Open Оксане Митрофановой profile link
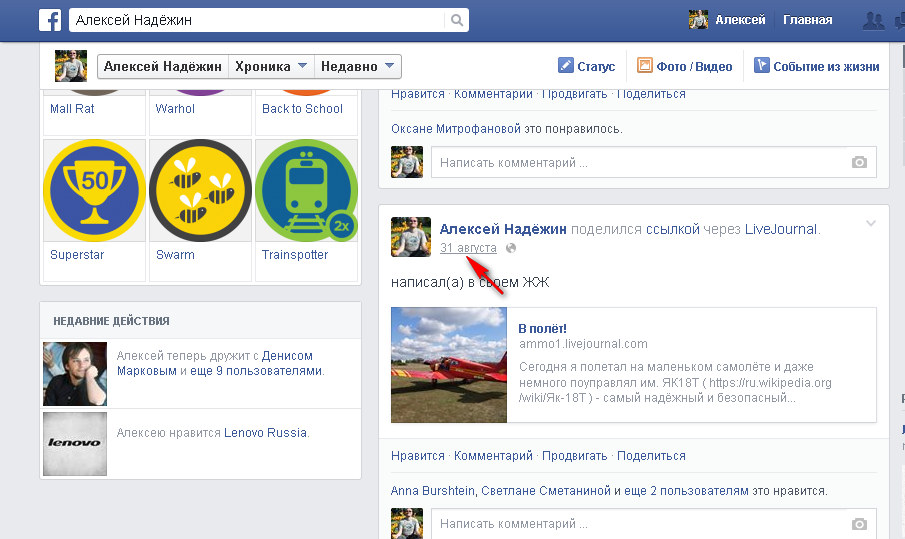905x539 pixels. tap(456, 129)
